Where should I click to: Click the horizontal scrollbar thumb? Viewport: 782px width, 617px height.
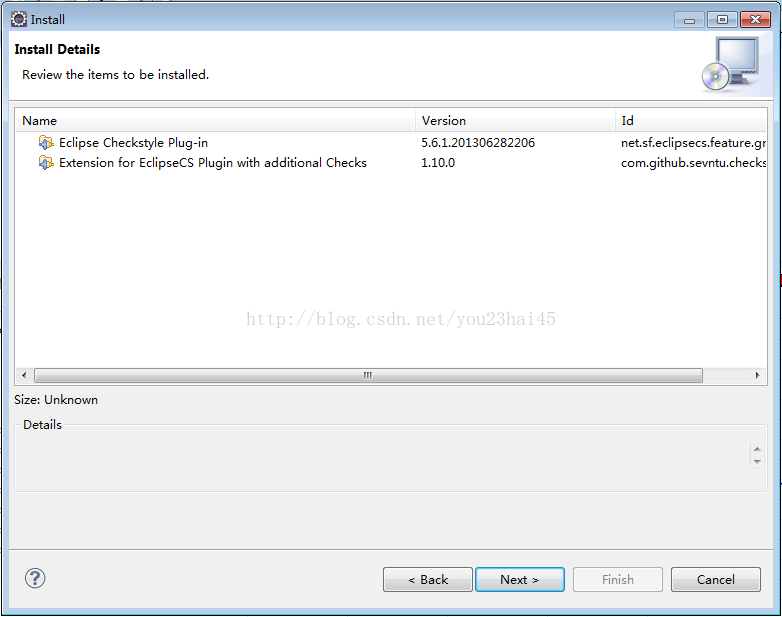[368, 375]
